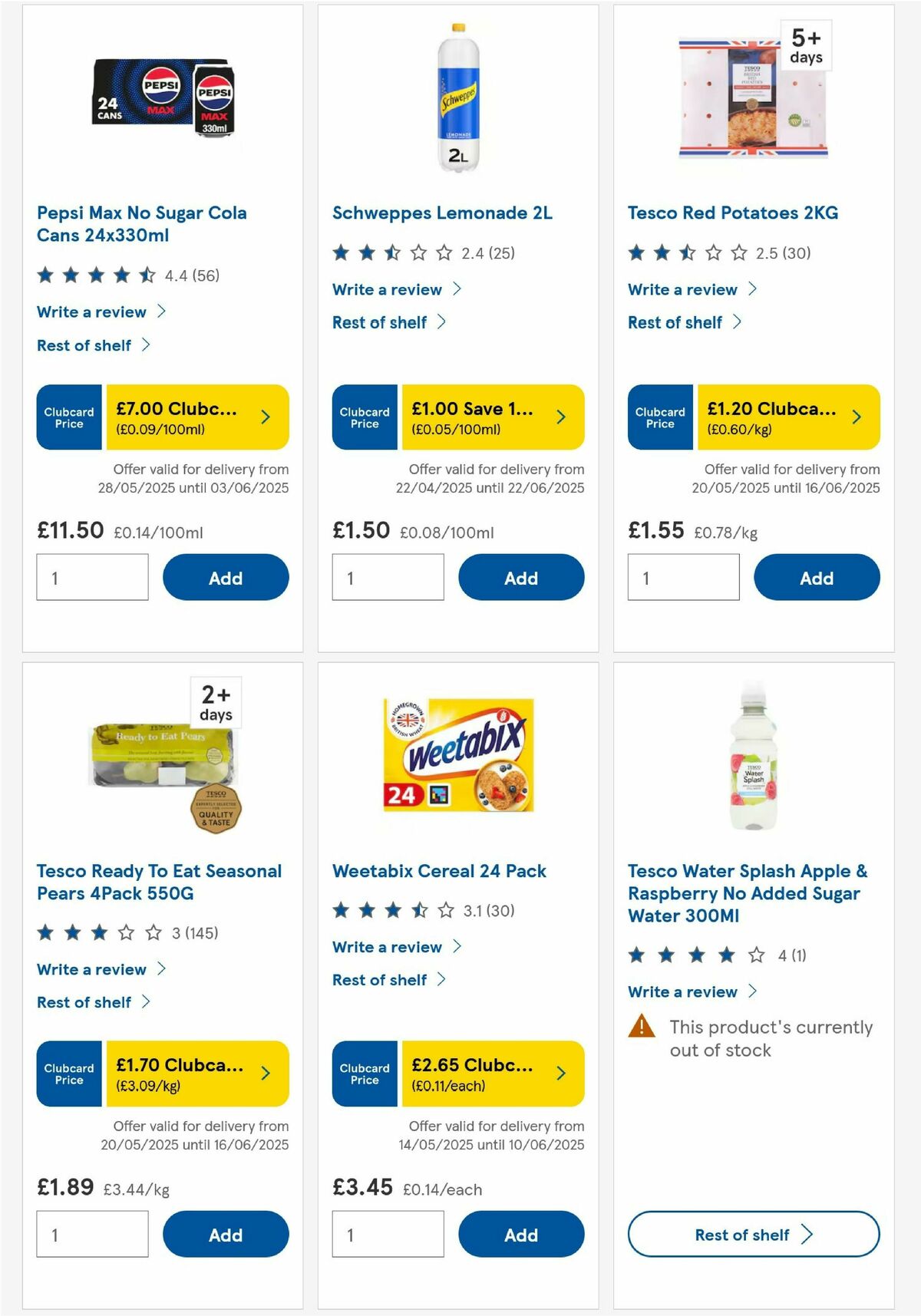The width and height of the screenshot is (921, 1316).
Task: Click the fourth star on Tesco Water Splash rating
Action: pos(725,955)
